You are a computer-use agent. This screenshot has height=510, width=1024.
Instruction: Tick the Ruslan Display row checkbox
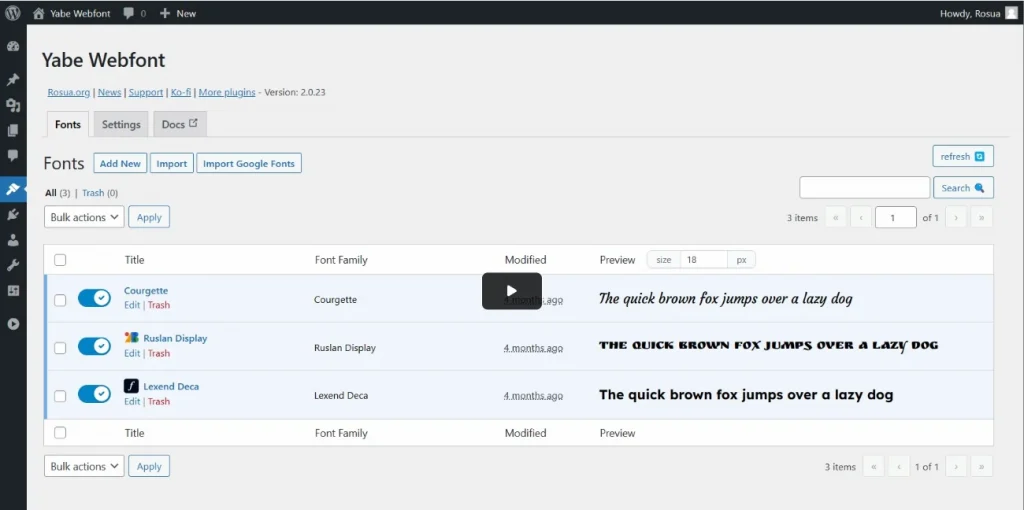click(60, 348)
